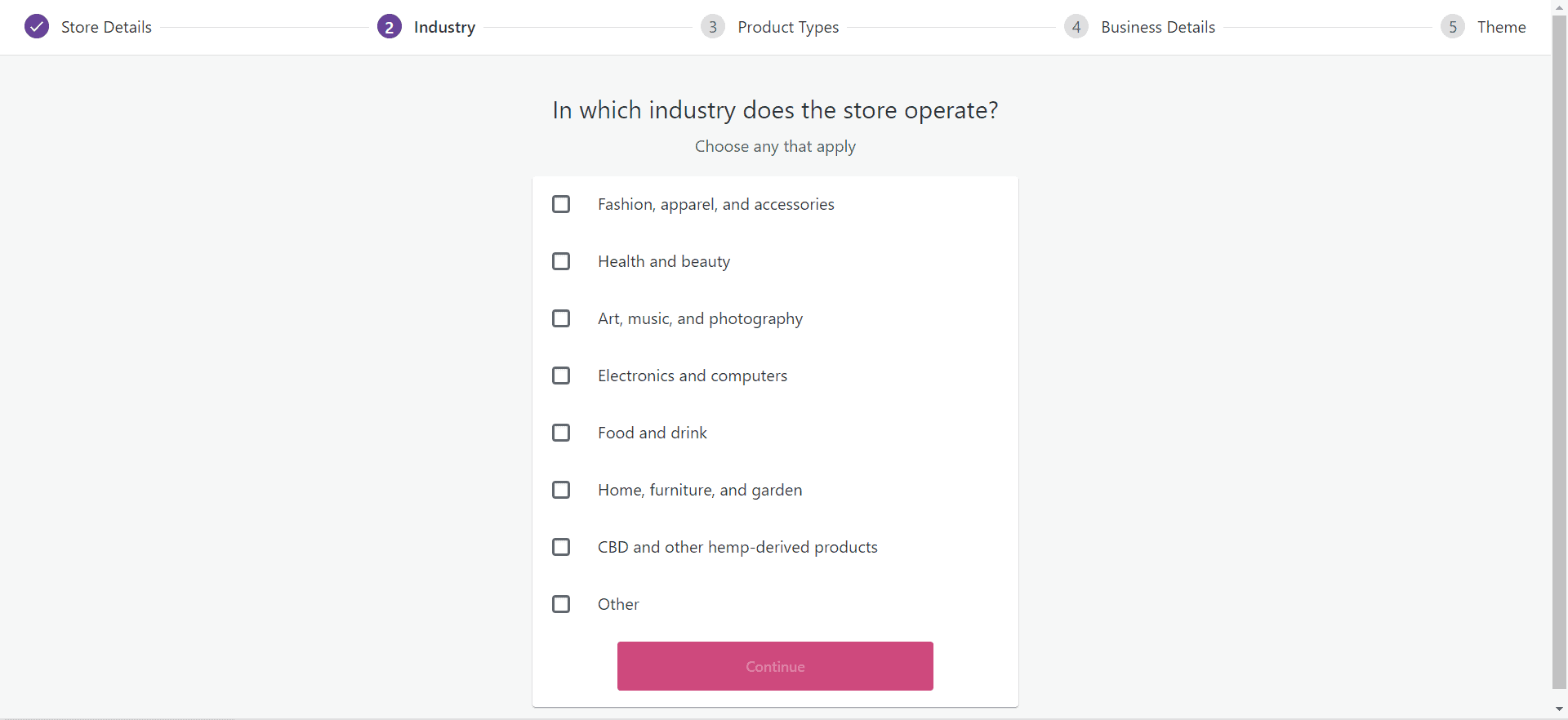This screenshot has width=1568, height=720.
Task: Click the step 3 number circle
Action: (713, 27)
